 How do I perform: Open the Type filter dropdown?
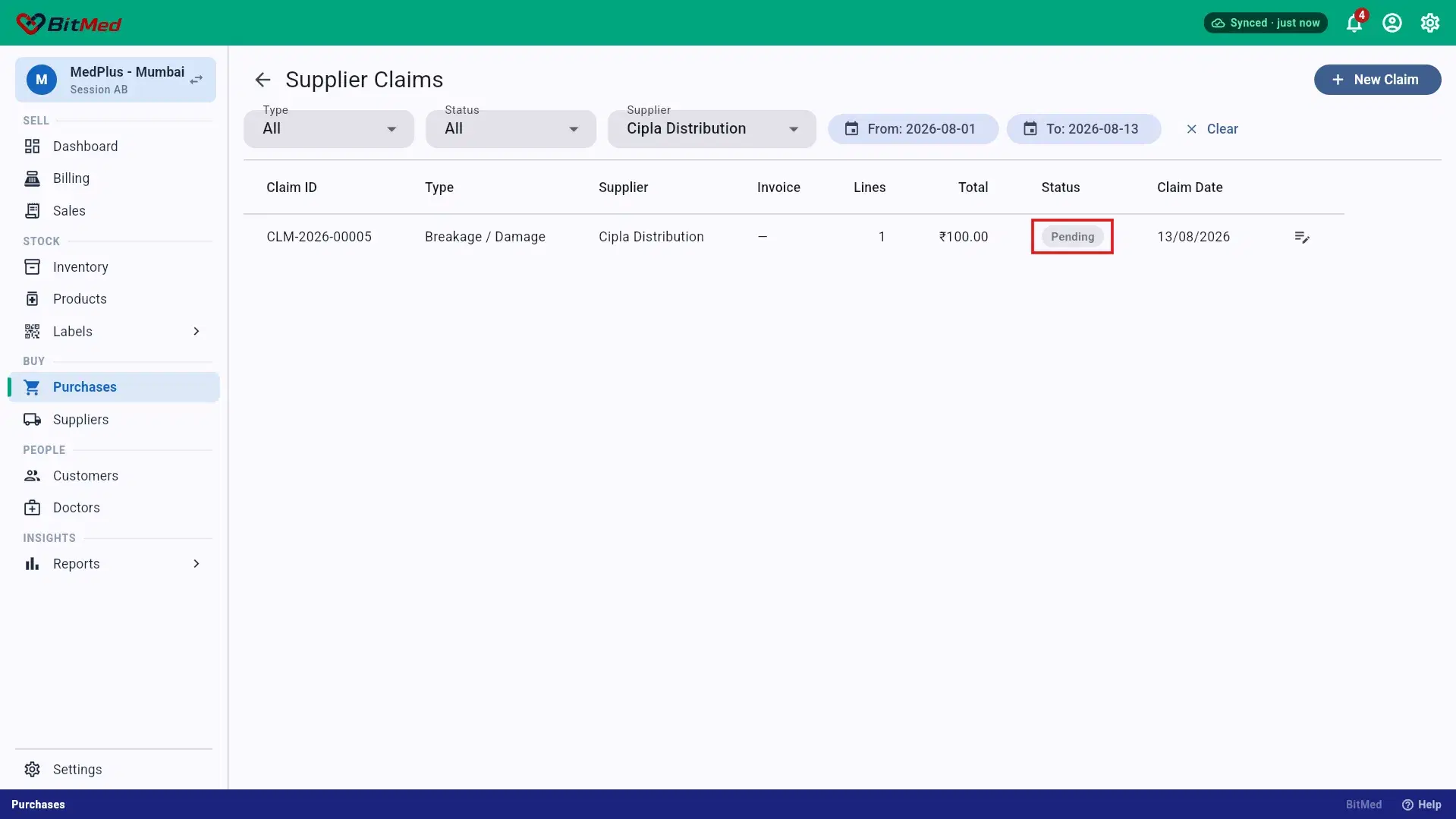(329, 129)
